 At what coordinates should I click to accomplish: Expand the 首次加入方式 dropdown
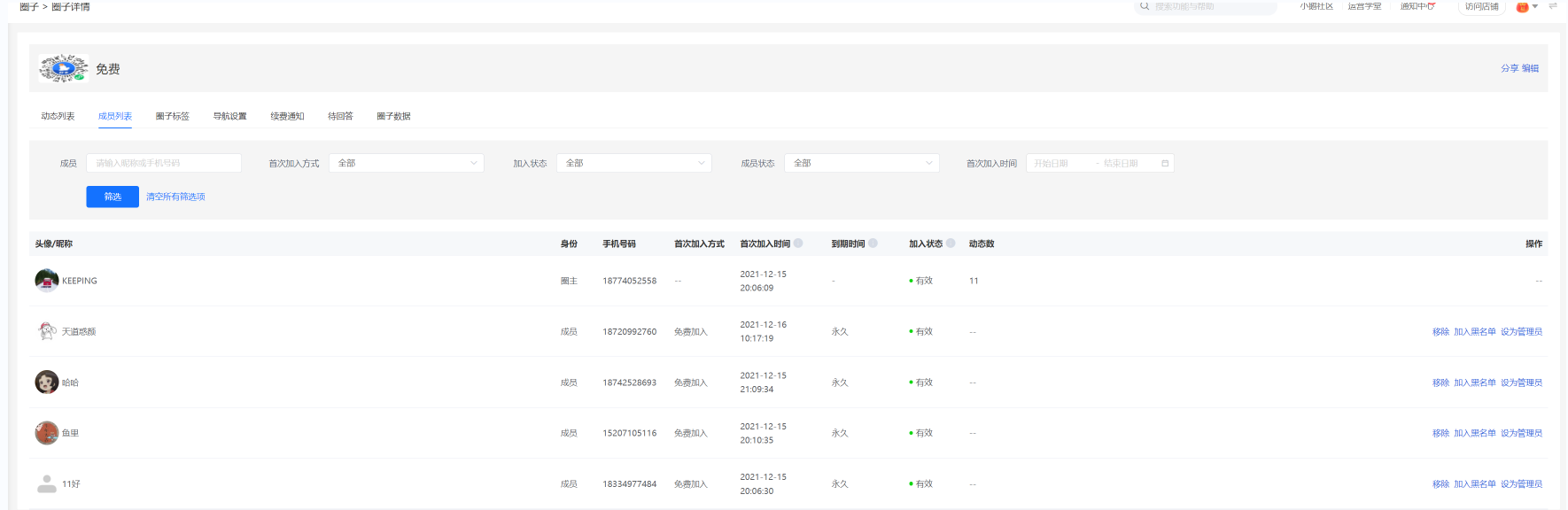pyautogui.click(x=406, y=164)
